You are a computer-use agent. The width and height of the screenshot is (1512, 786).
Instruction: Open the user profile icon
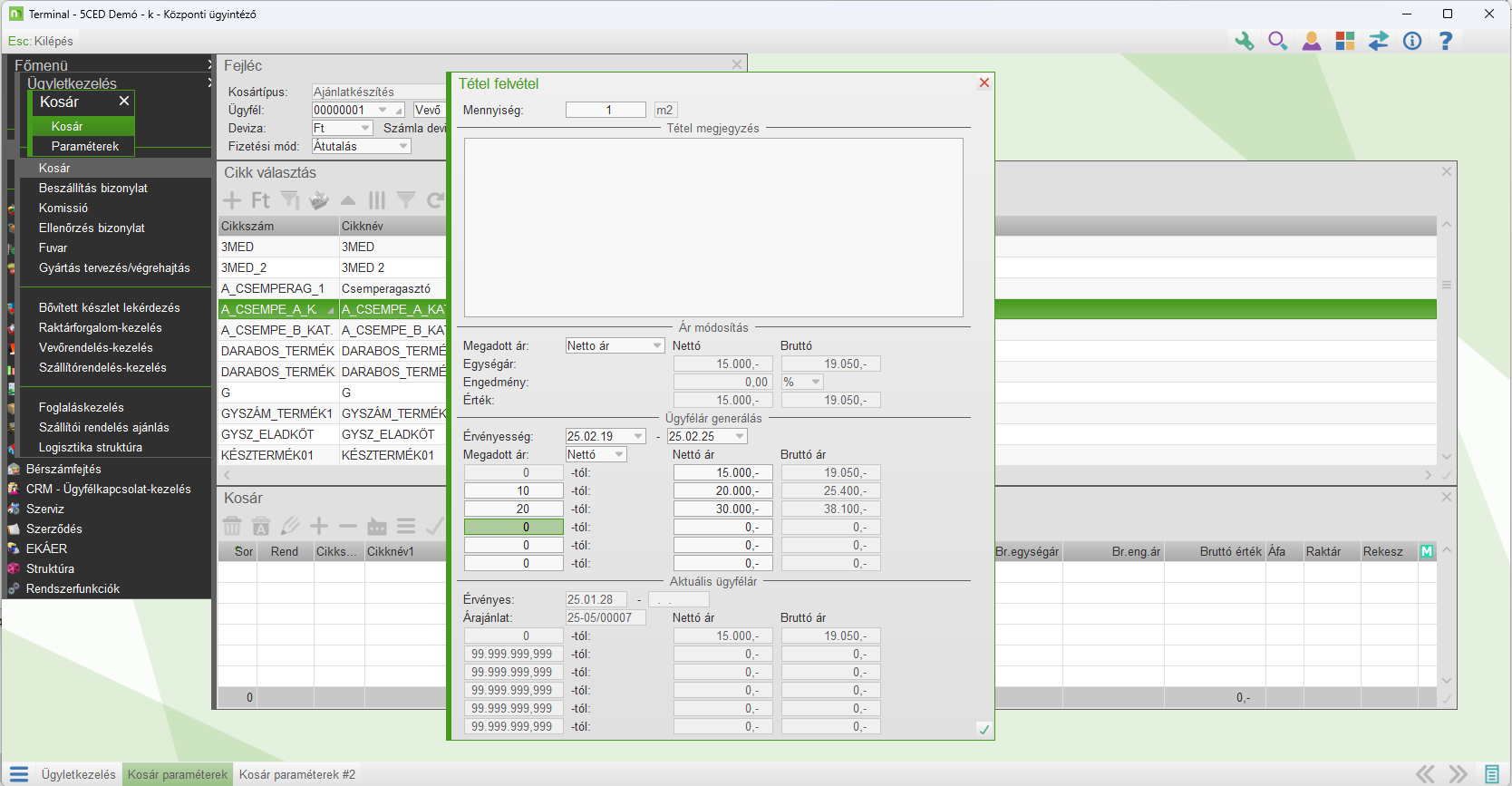[1311, 41]
